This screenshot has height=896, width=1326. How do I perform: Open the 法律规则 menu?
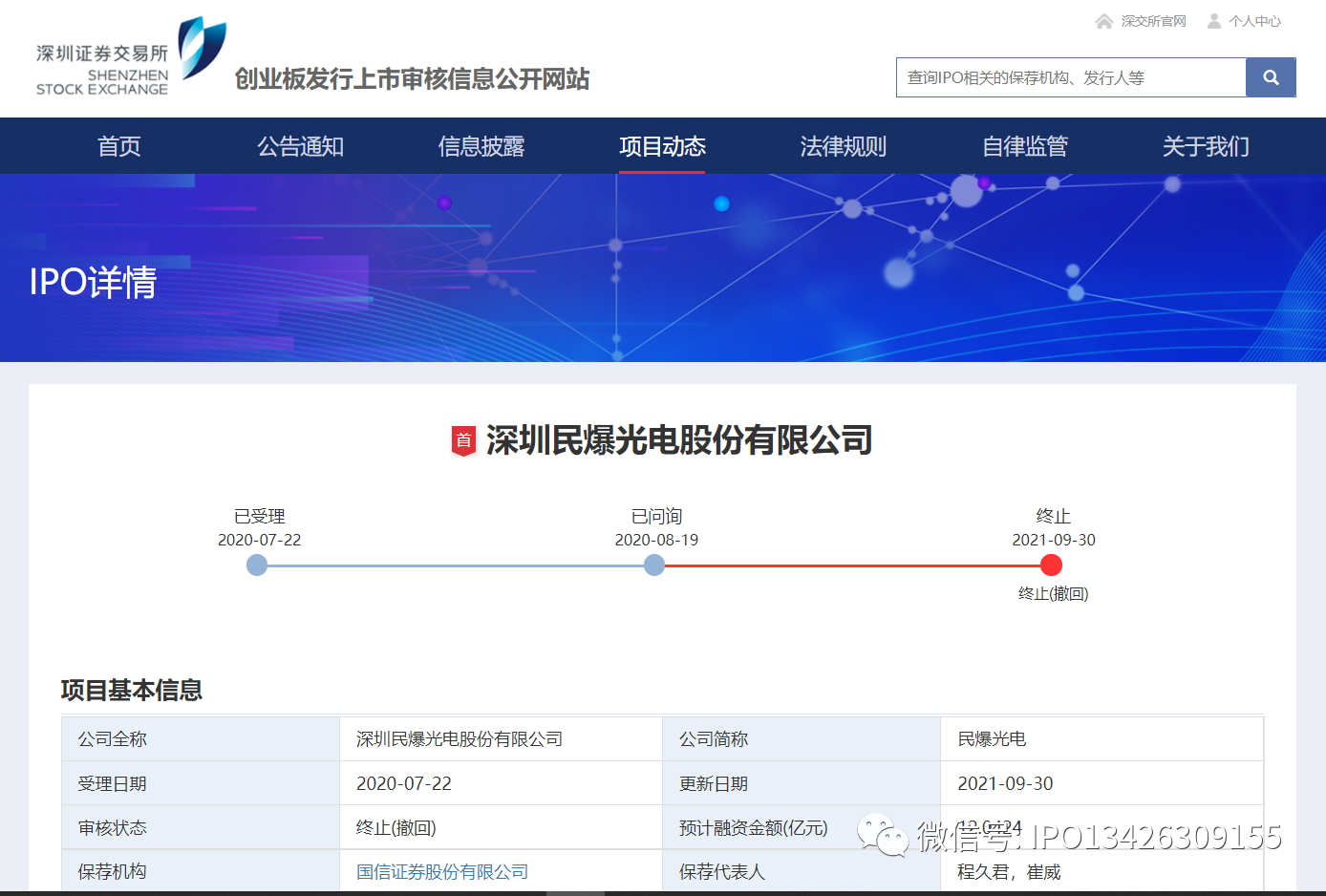click(844, 146)
